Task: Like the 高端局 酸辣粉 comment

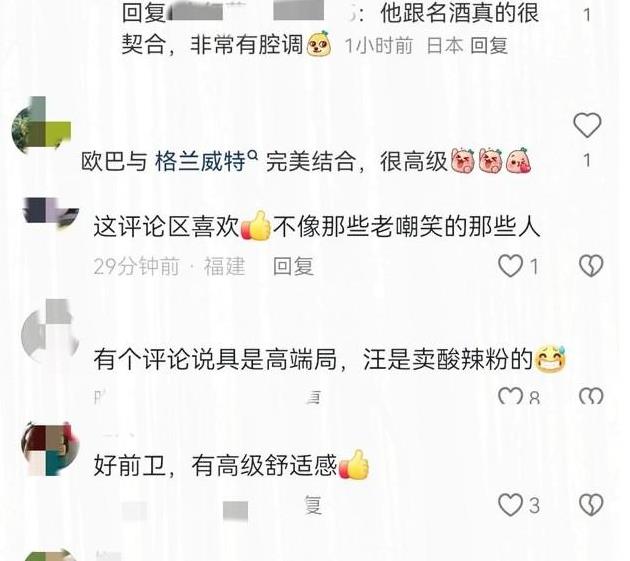Action: click(510, 396)
